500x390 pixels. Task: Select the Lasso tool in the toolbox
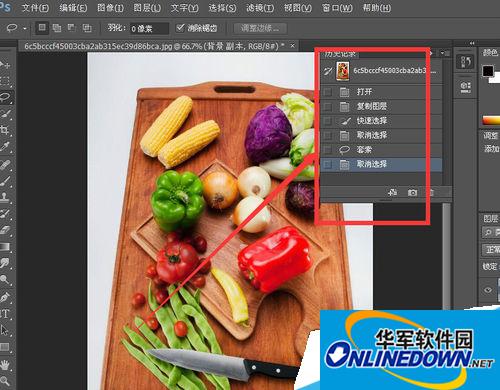tap(5, 97)
